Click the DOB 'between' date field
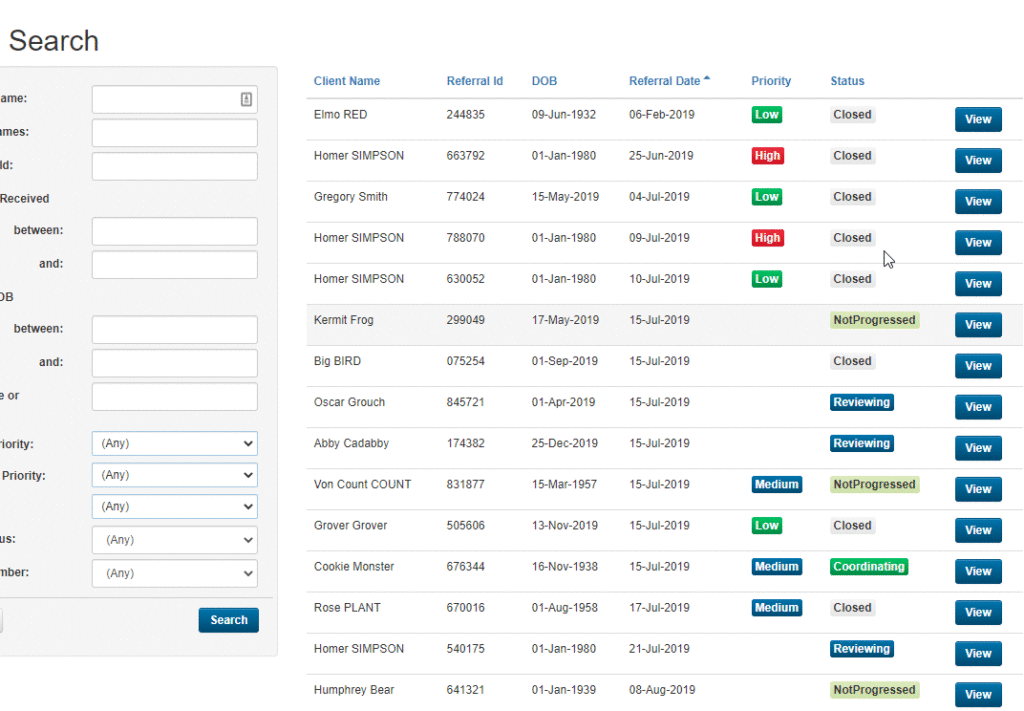The width and height of the screenshot is (1024, 711). tap(174, 329)
